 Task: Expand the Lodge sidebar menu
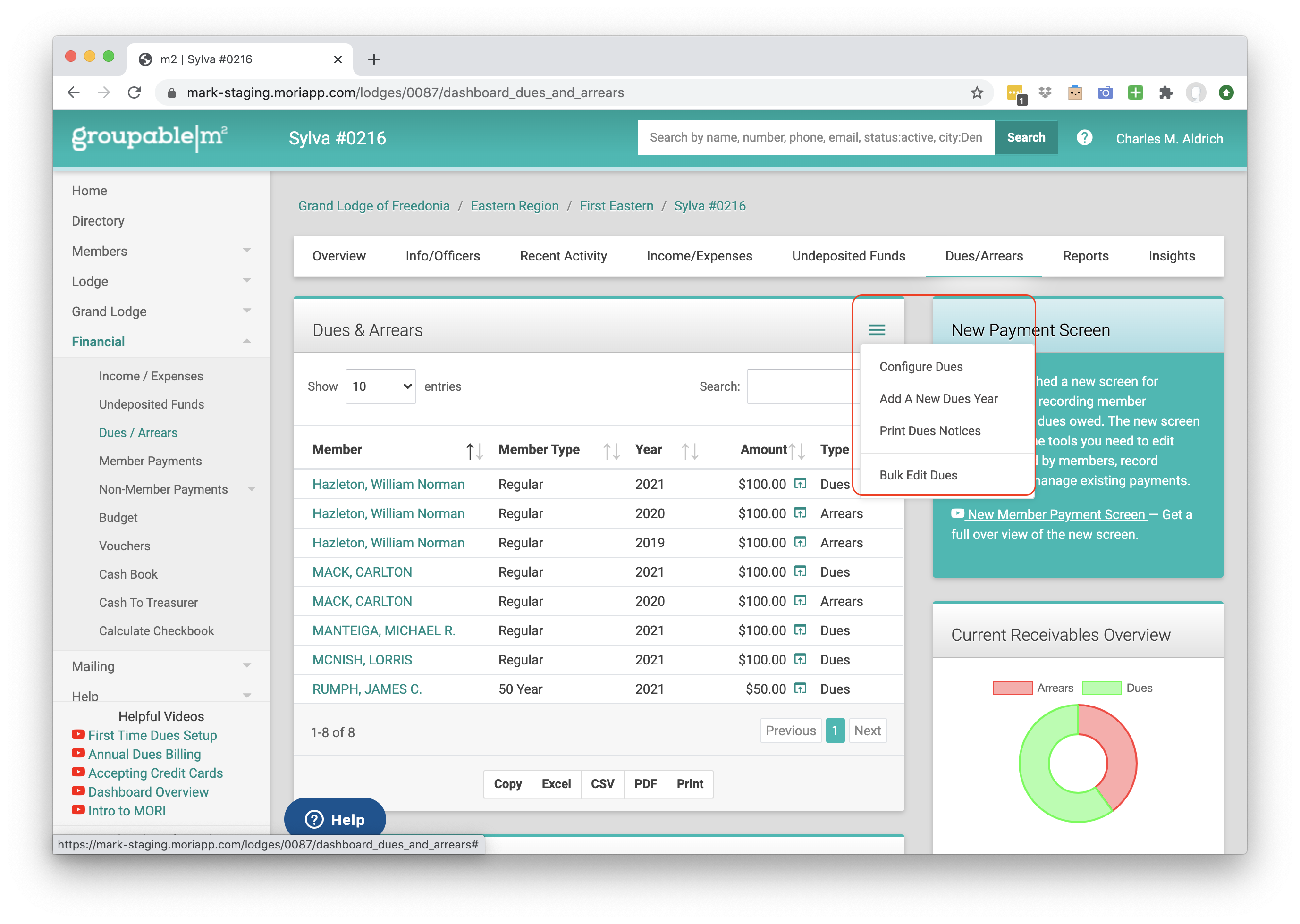[246, 280]
